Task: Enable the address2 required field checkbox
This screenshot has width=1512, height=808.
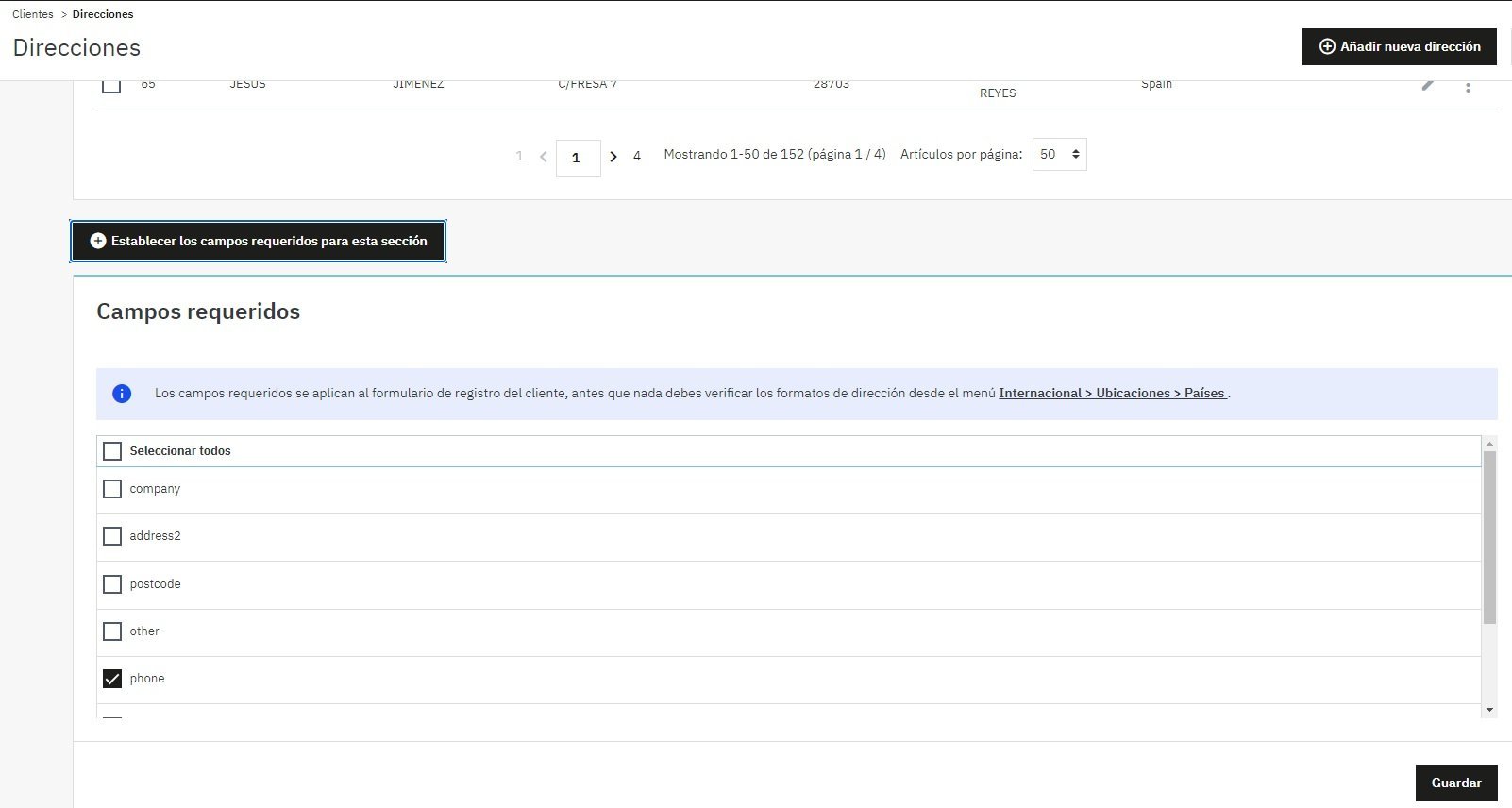Action: click(x=112, y=536)
